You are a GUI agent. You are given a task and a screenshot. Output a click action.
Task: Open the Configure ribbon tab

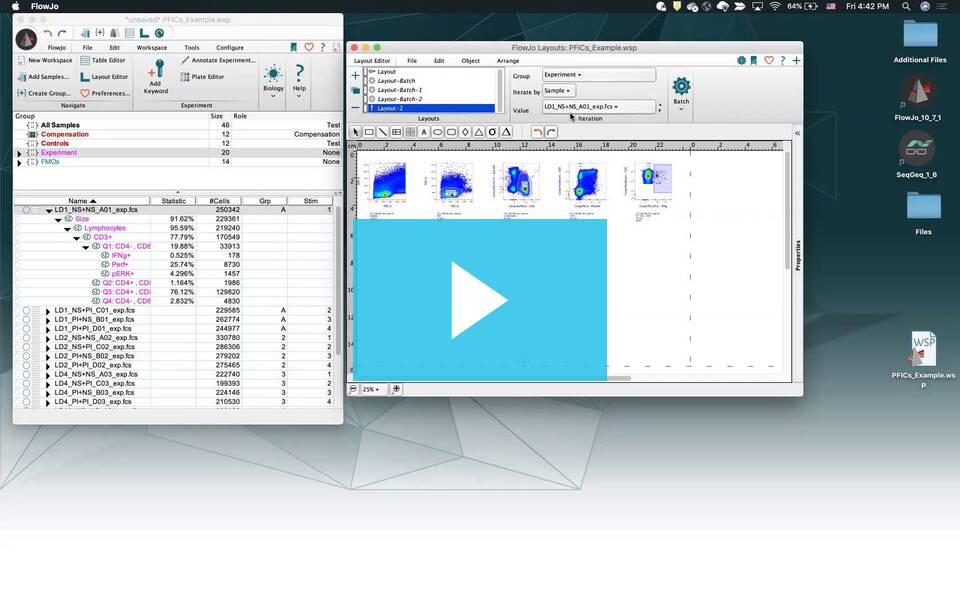coord(230,48)
